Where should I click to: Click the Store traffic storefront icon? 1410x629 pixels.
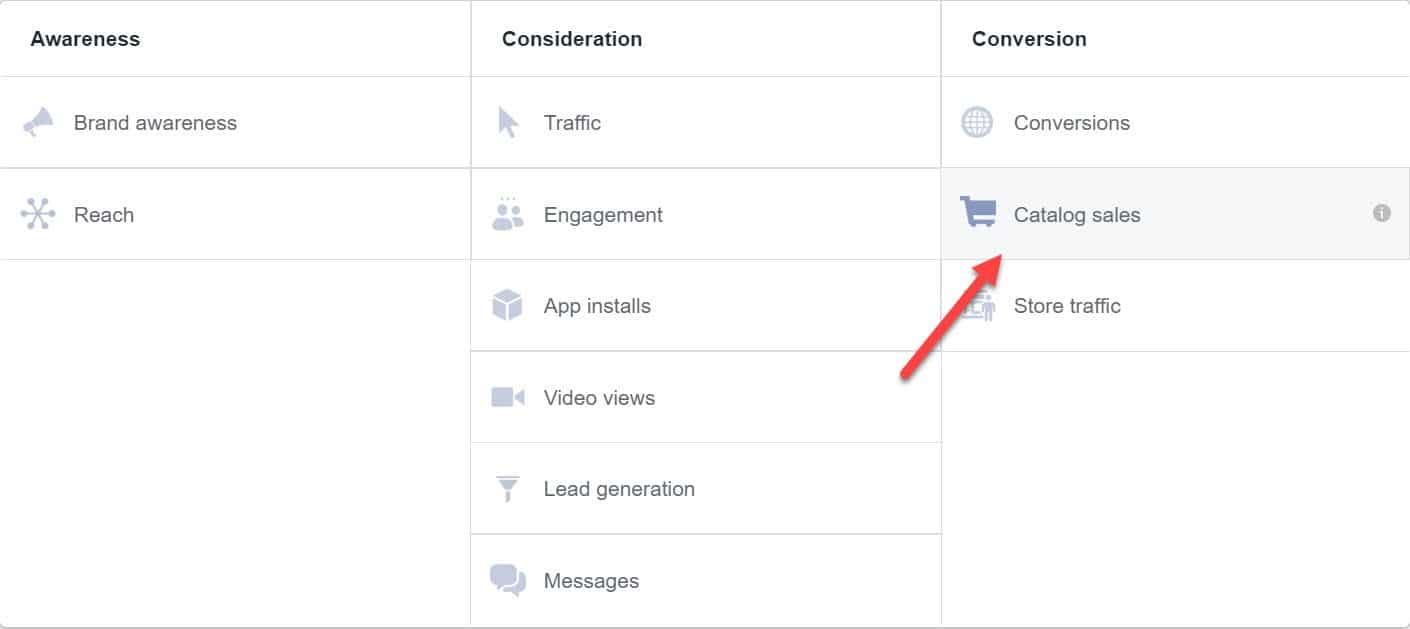(x=978, y=306)
